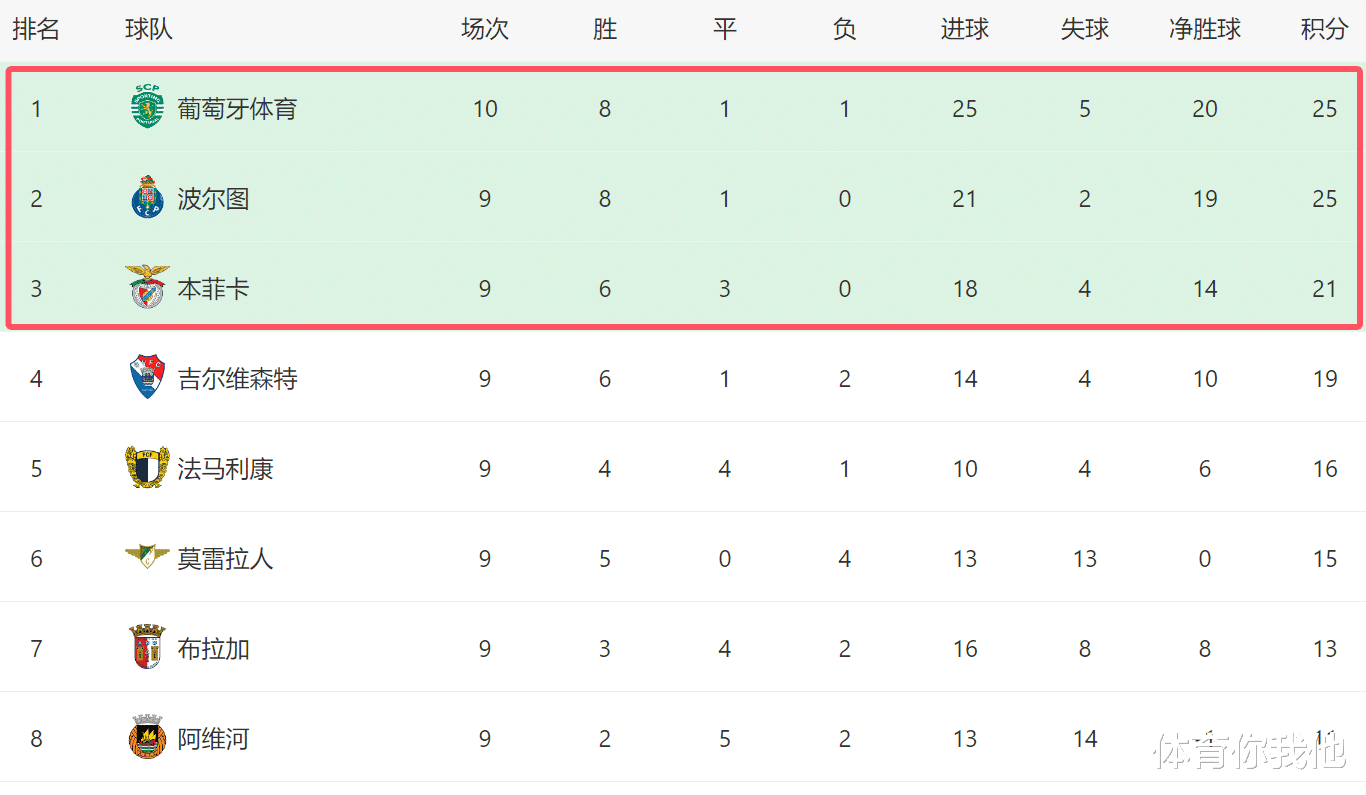Image resolution: width=1366 pixels, height=795 pixels.
Task: Sort by the 净胜球 column header
Action: point(1204,30)
